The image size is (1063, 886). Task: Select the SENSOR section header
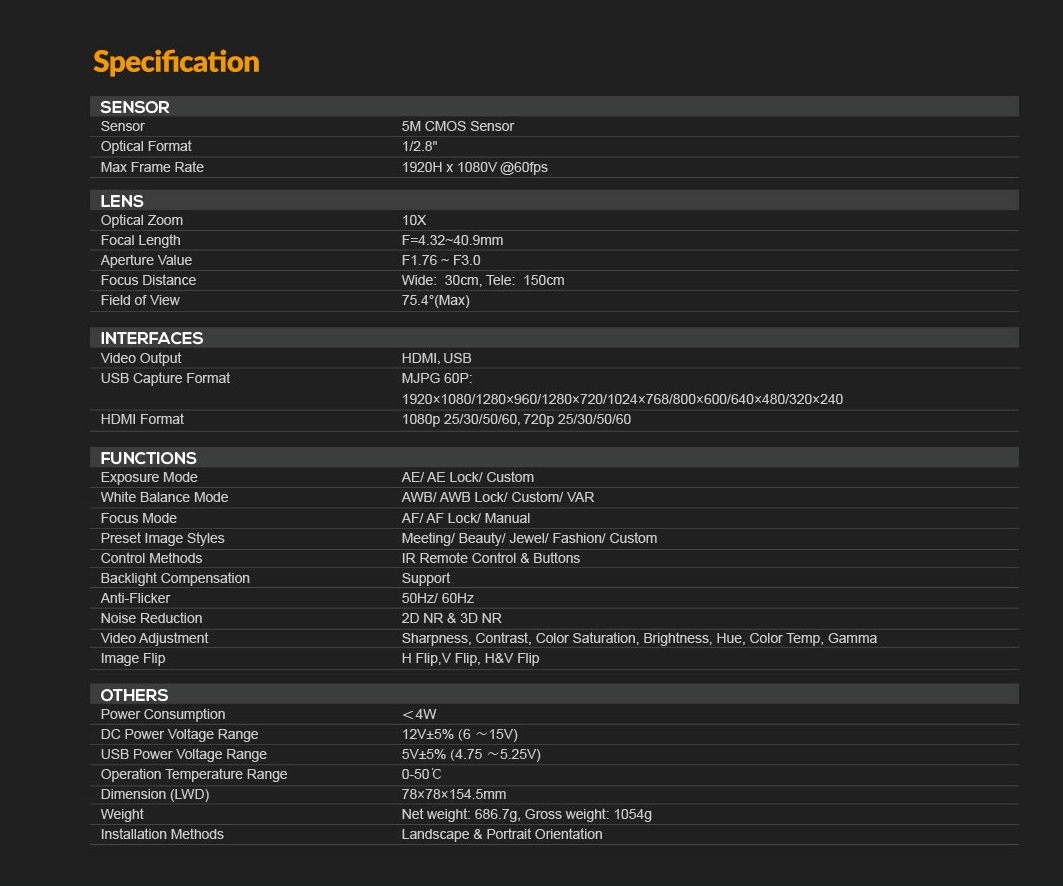135,107
